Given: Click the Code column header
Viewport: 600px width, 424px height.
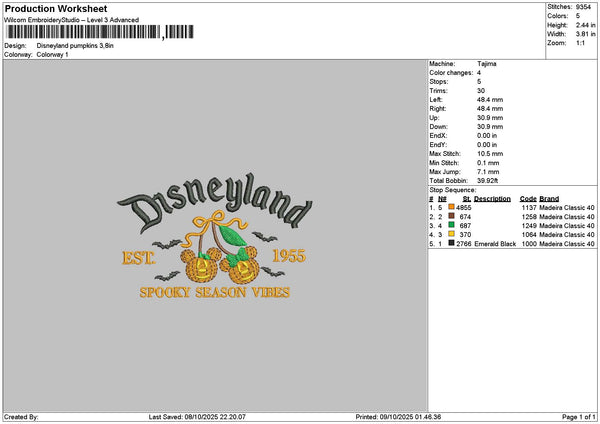Looking at the screenshot, I should 528,199.
